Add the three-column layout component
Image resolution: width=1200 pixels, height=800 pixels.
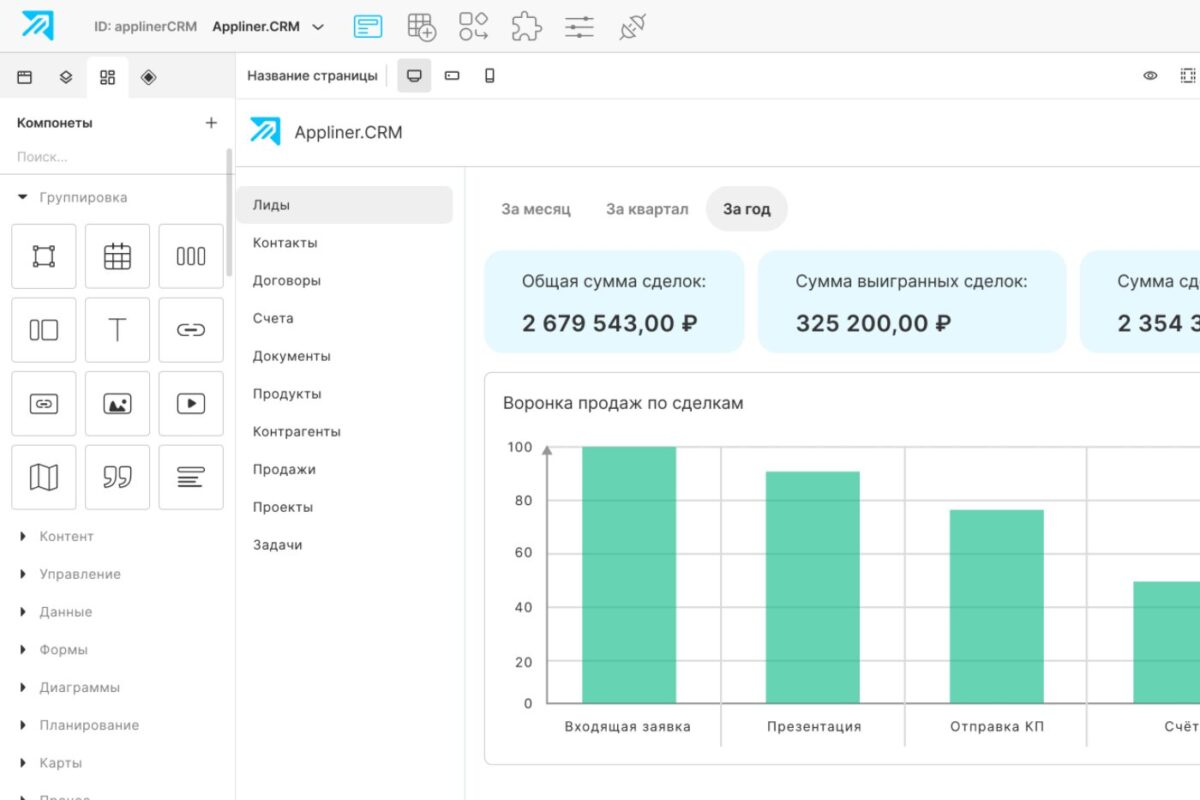(x=191, y=256)
